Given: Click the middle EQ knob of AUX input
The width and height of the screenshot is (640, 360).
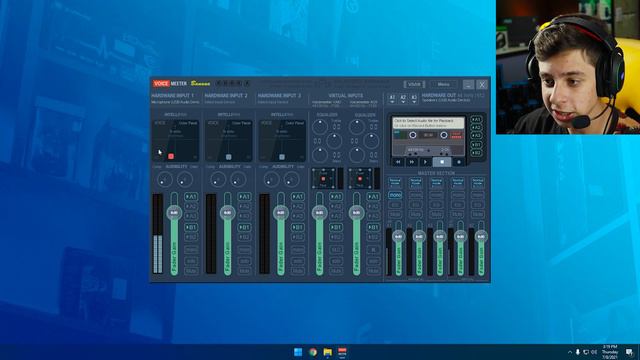Looking at the screenshot, I should [x=371, y=141].
